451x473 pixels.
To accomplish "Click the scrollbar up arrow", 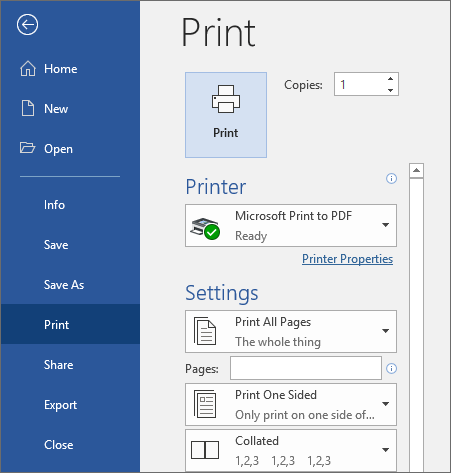I will (x=416, y=171).
